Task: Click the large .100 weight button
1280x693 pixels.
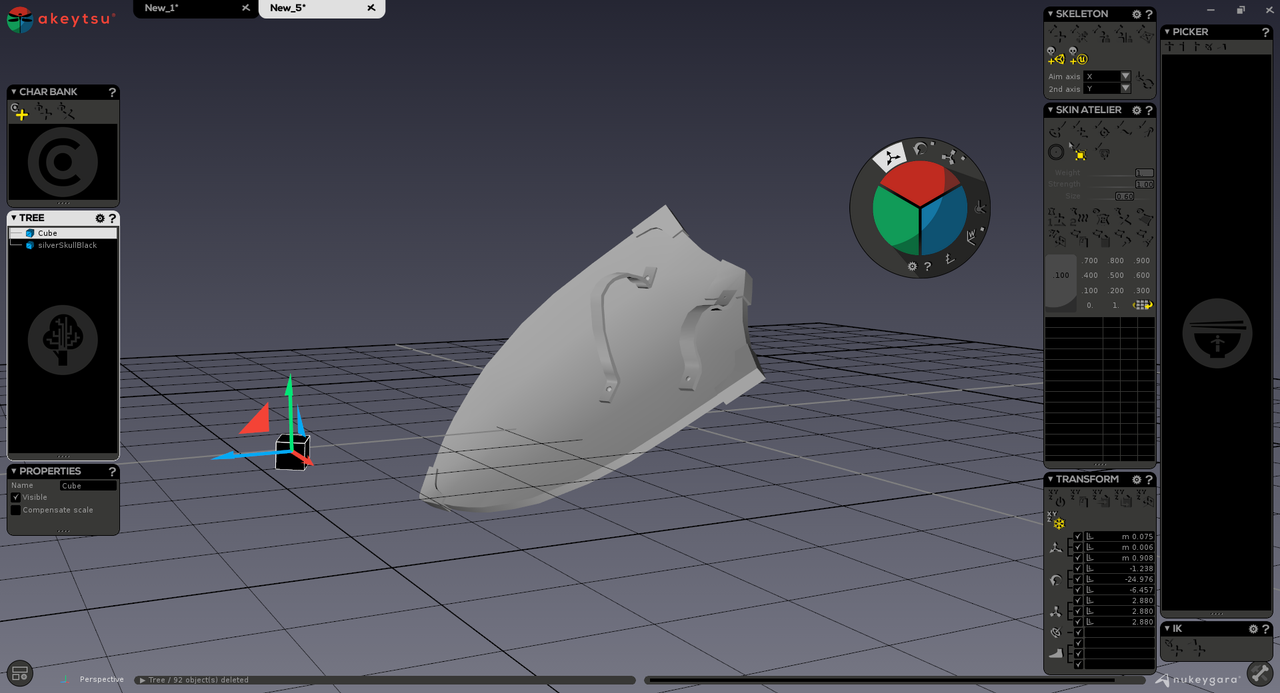Action: (1061, 282)
